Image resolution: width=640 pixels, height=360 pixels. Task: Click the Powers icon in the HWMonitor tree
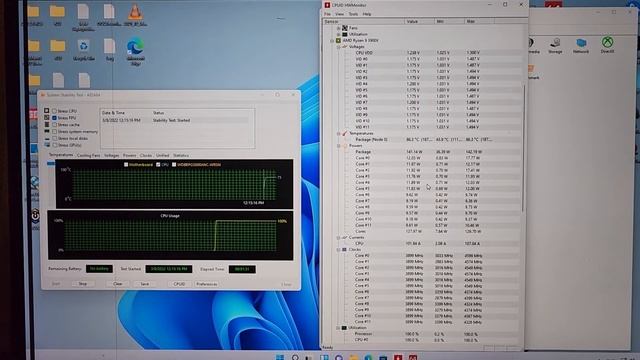pos(344,145)
